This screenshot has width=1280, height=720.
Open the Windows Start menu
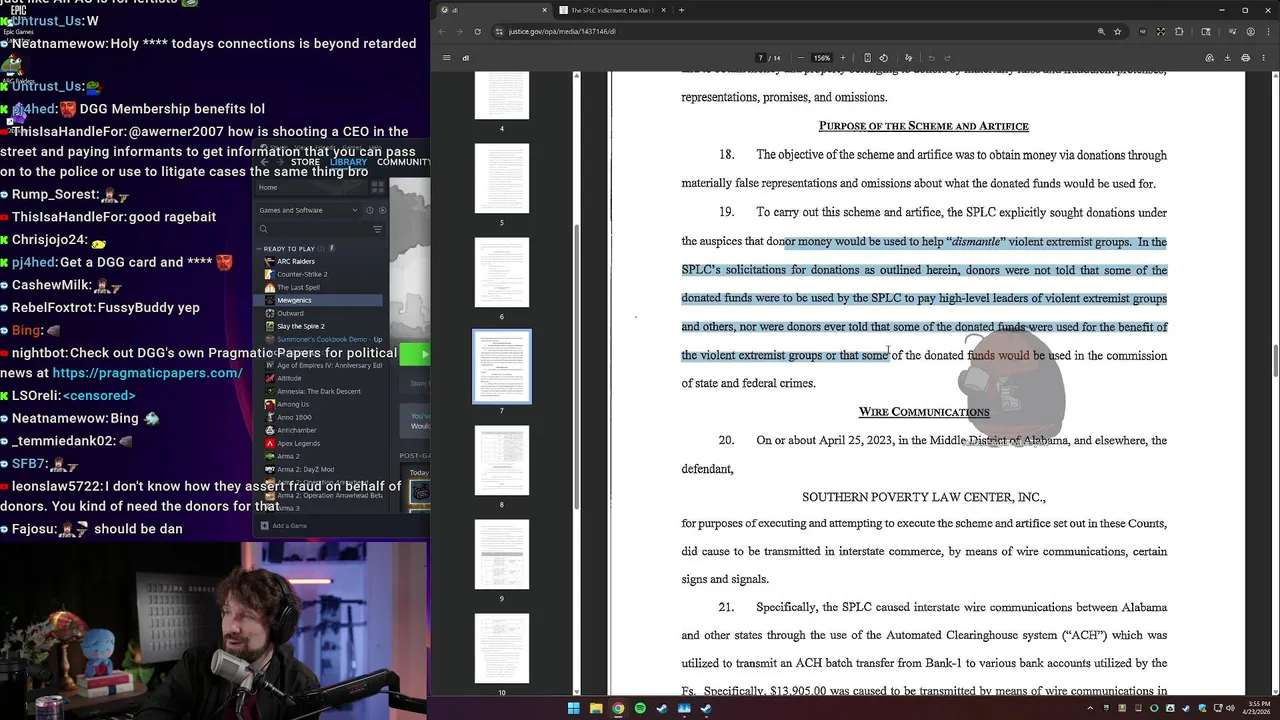pos(574,709)
